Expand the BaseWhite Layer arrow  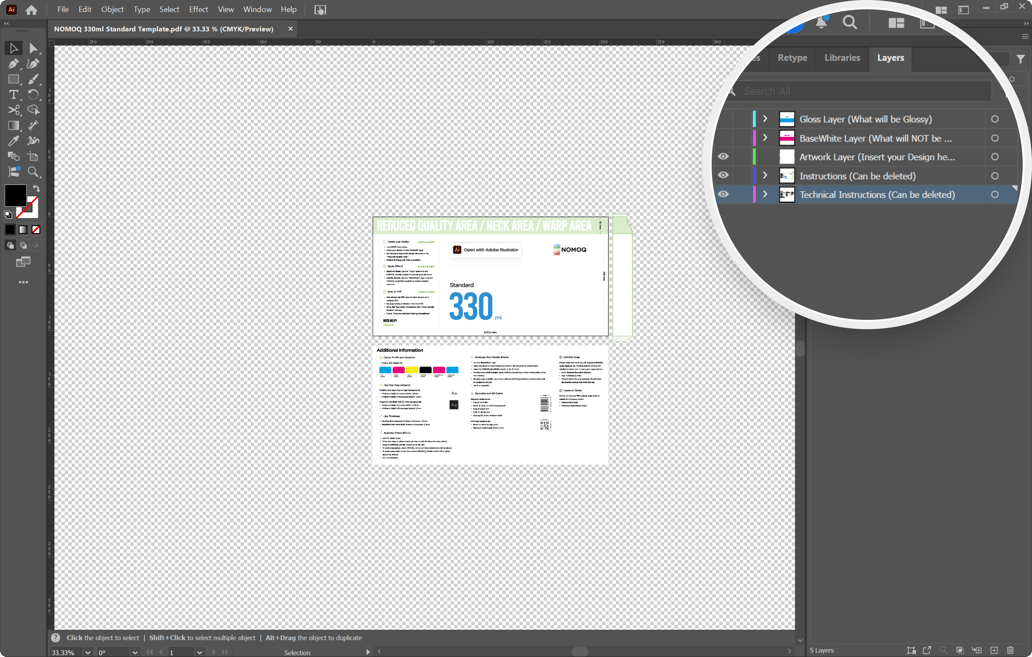pos(765,138)
